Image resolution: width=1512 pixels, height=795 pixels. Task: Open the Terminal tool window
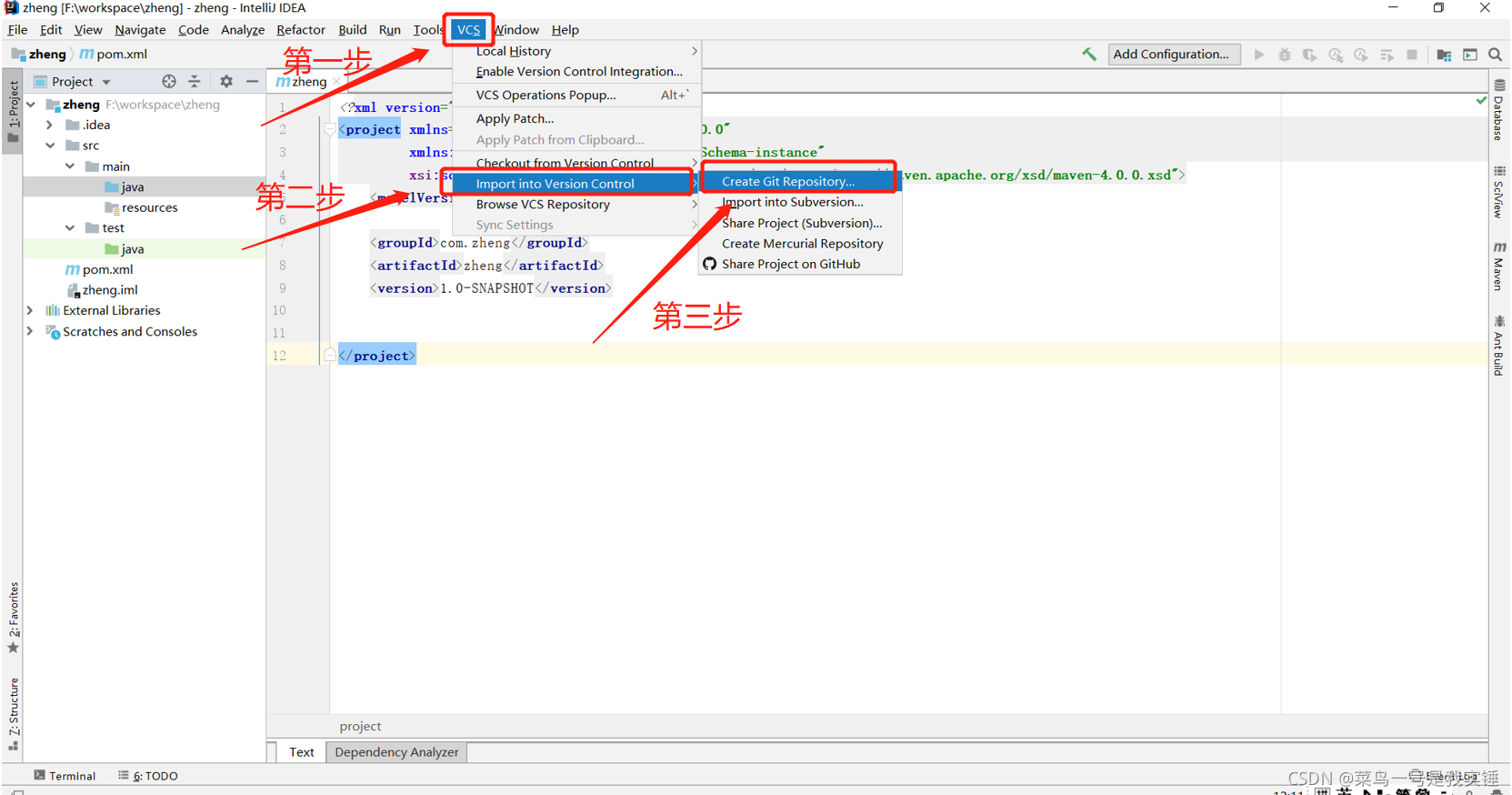(x=65, y=776)
